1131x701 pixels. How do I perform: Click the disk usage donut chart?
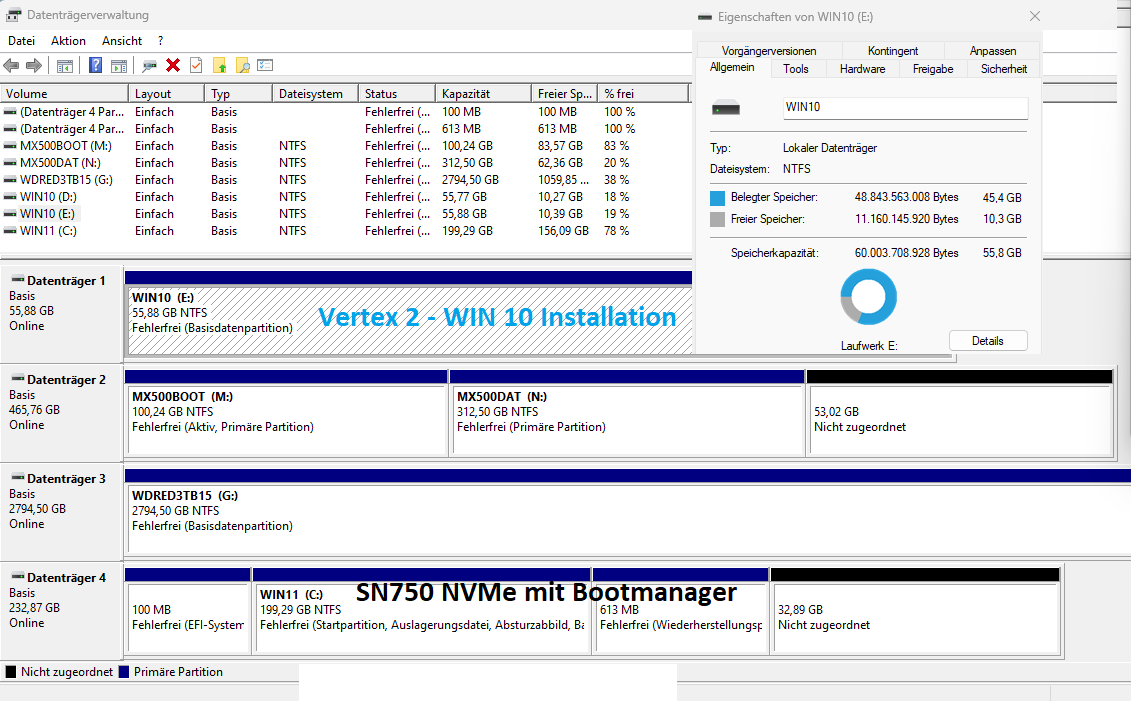point(868,297)
